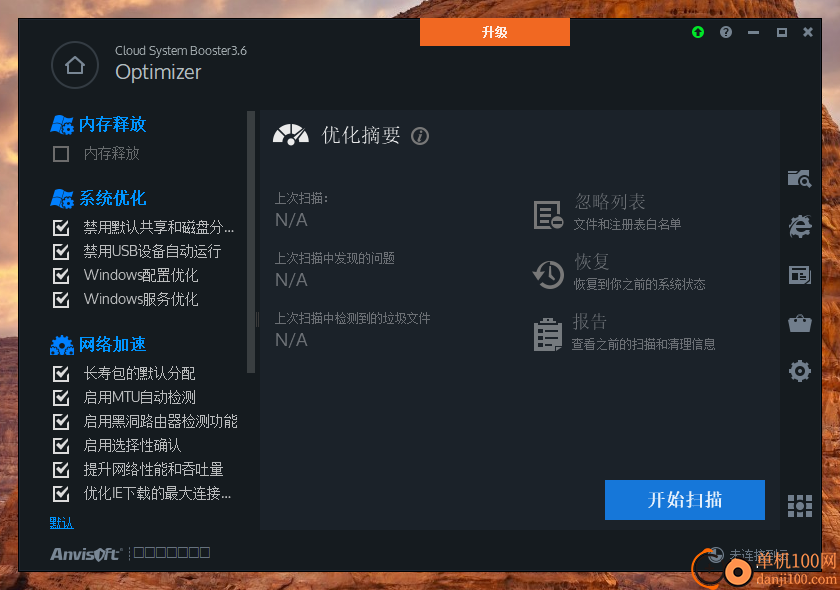Click the speedometer icon beside 优化摘要
Screen dimensions: 840x590
291,135
